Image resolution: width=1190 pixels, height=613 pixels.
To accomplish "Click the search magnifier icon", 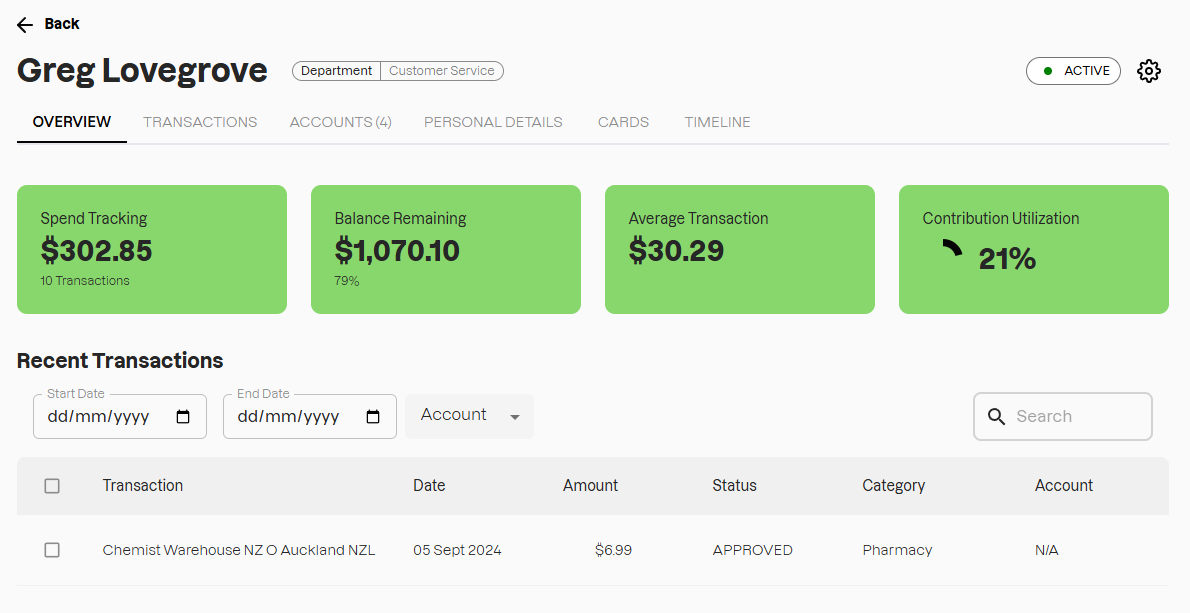I will 996,417.
